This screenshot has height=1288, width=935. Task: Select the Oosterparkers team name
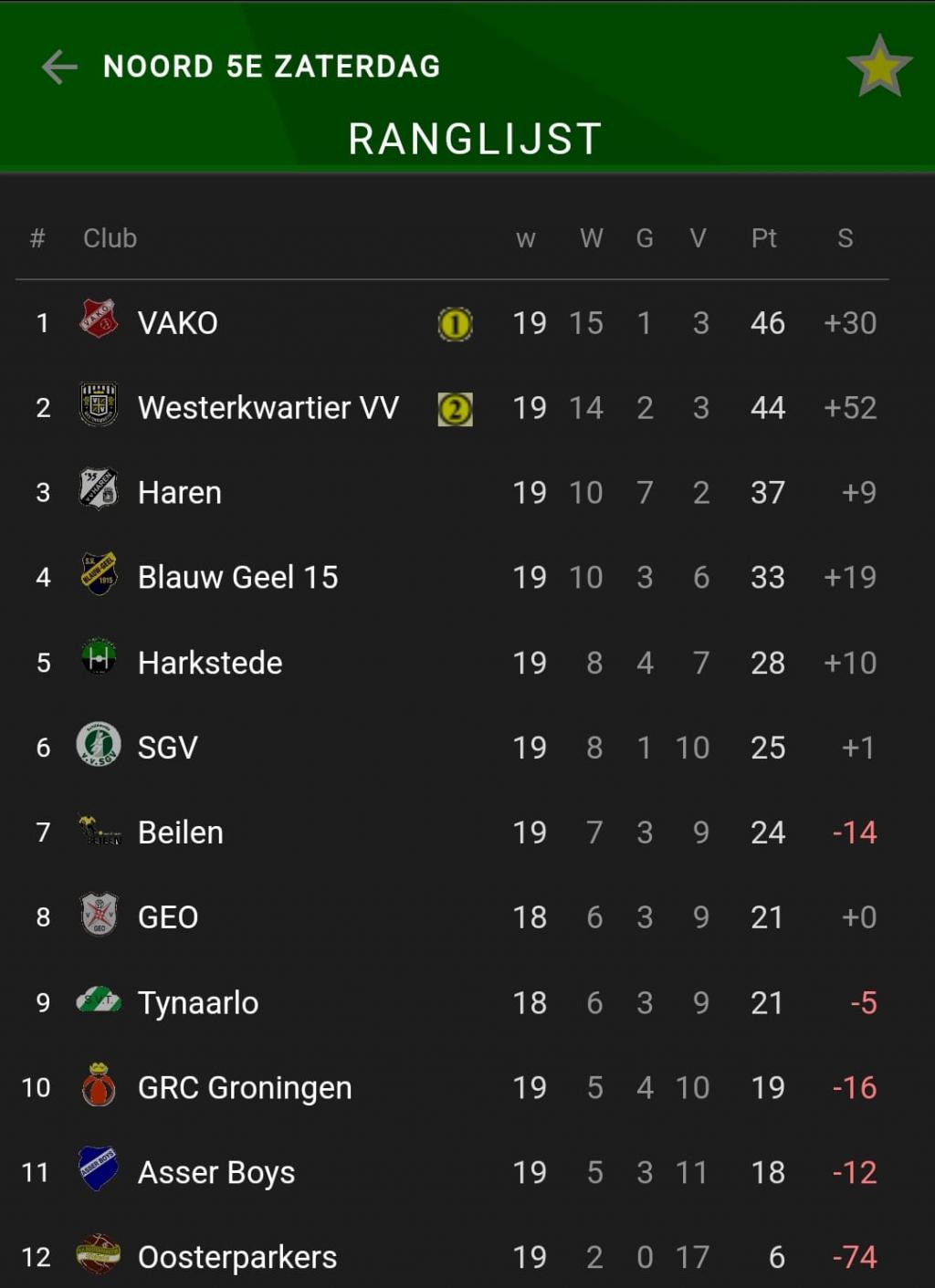[237, 1257]
